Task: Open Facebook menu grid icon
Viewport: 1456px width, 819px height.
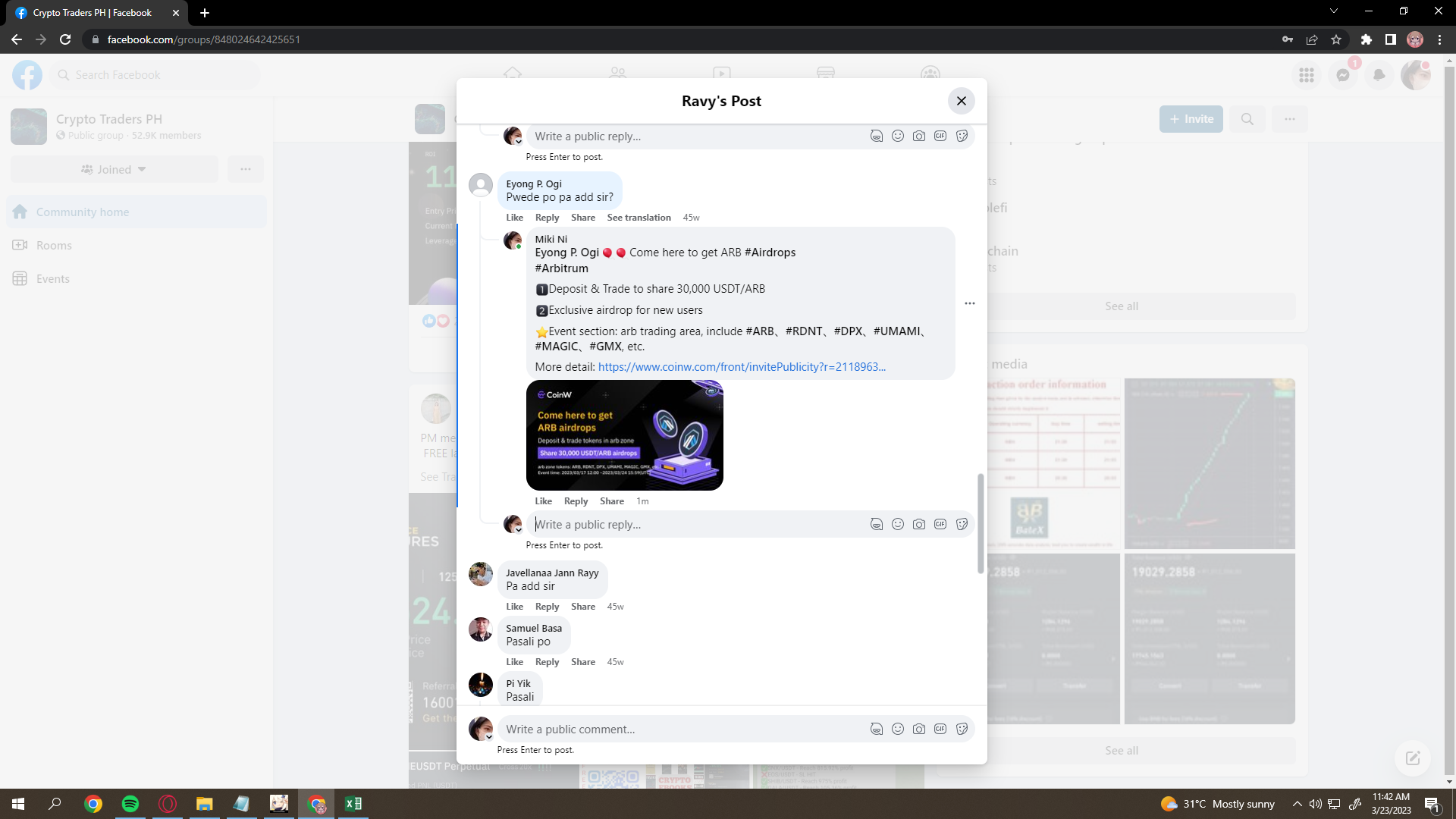Action: click(1306, 75)
